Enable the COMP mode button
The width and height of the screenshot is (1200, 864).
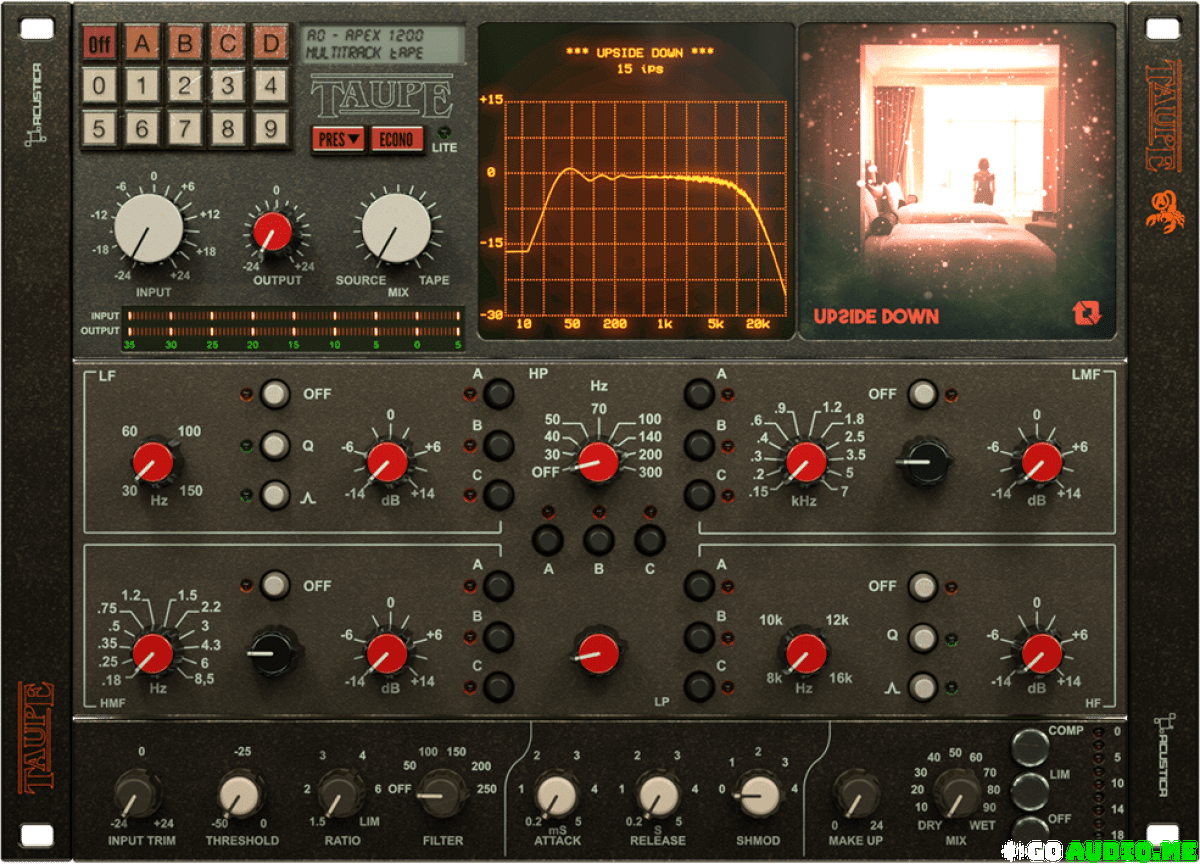click(x=1030, y=746)
